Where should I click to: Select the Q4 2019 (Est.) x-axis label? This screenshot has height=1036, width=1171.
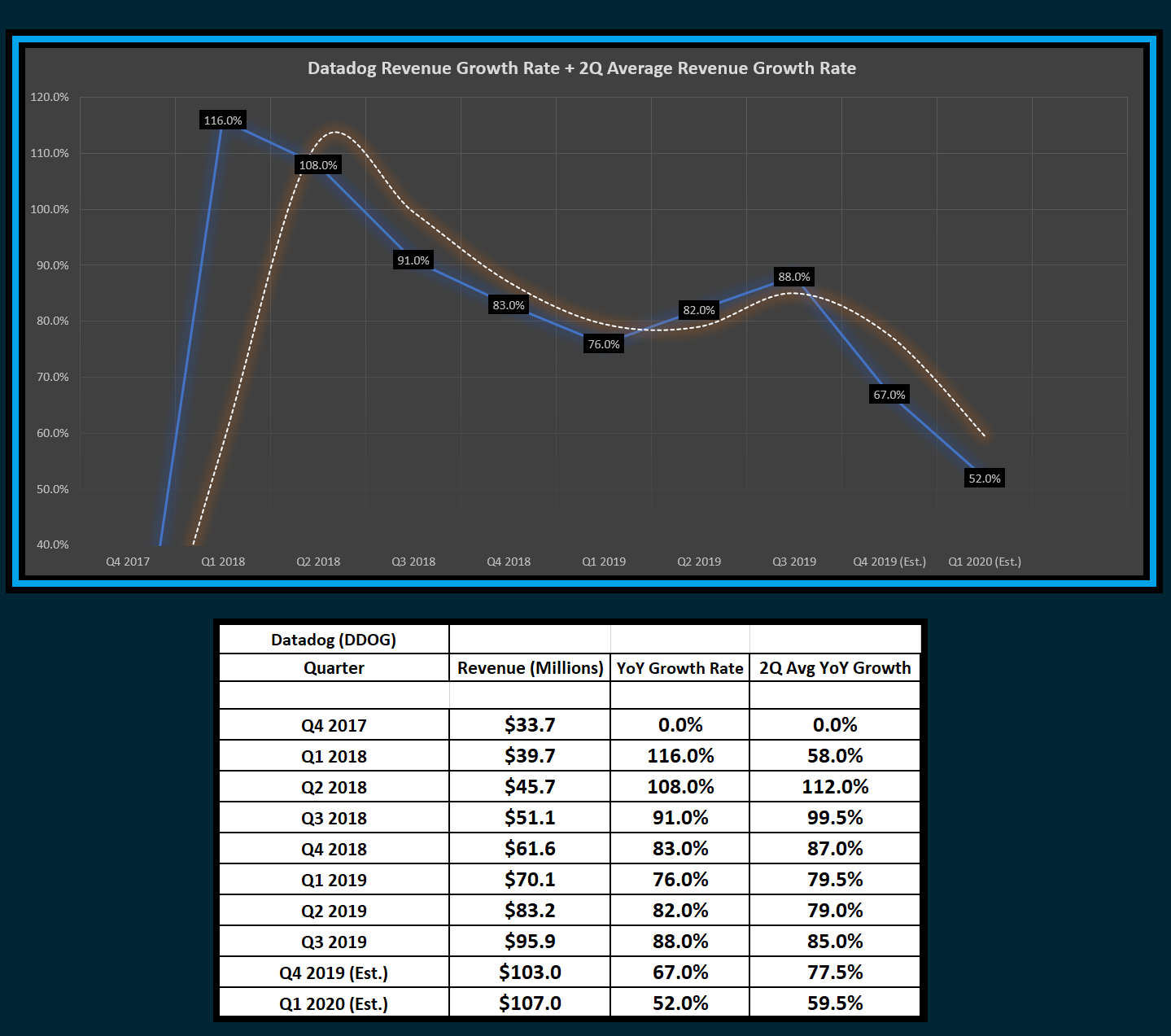889,562
